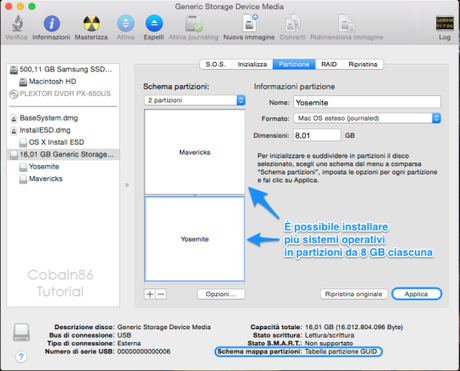Select the Yosemite partition block
The image size is (460, 371).
coord(195,239)
